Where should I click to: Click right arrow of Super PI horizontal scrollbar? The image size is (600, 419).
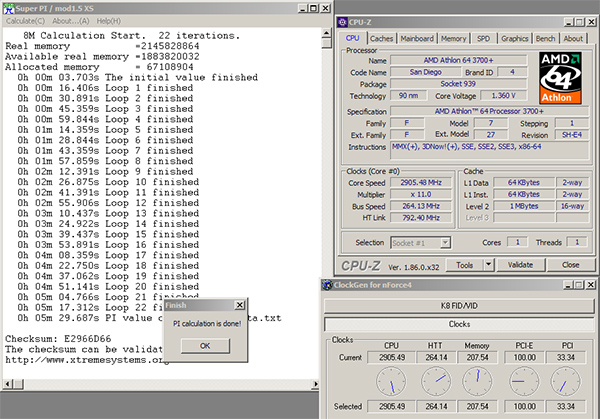316,383
